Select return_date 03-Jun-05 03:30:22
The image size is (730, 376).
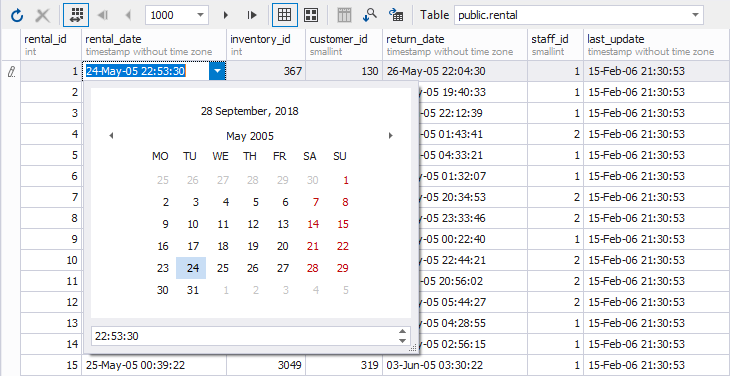click(x=455, y=365)
